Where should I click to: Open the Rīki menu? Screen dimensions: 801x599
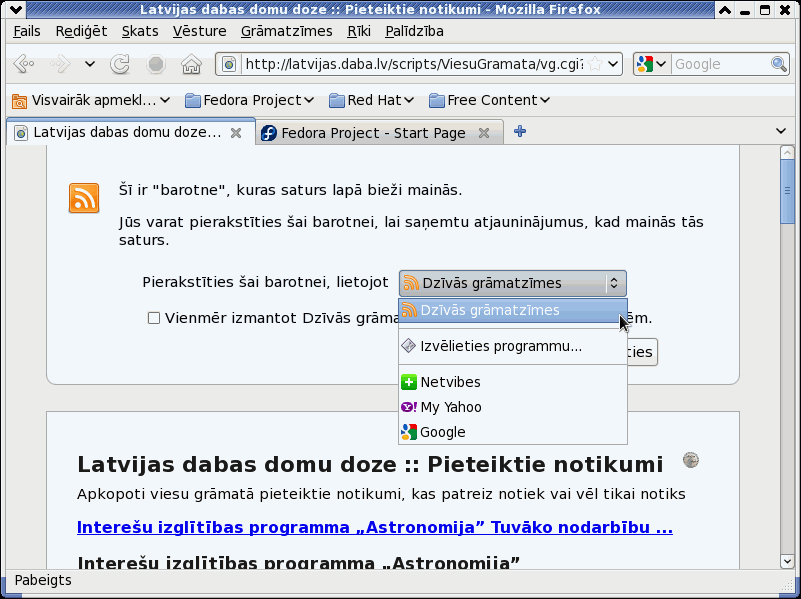coord(359,31)
